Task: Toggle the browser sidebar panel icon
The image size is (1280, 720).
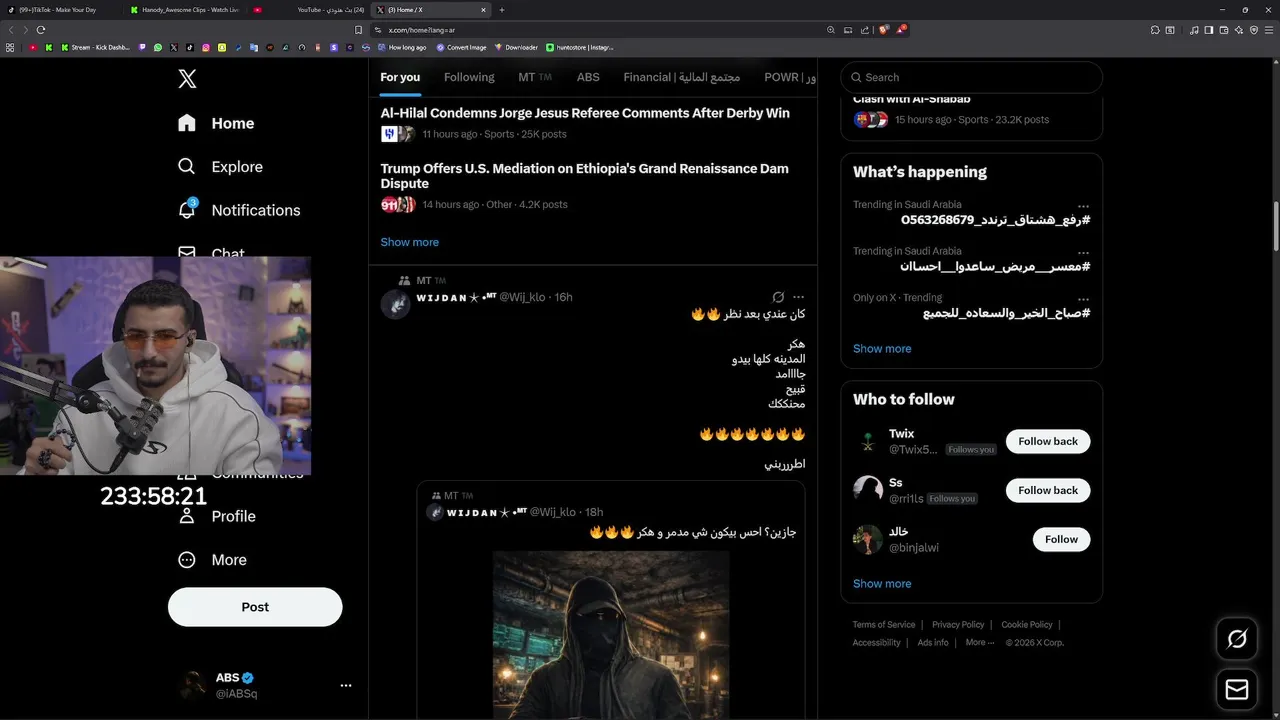Action: tap(1209, 30)
